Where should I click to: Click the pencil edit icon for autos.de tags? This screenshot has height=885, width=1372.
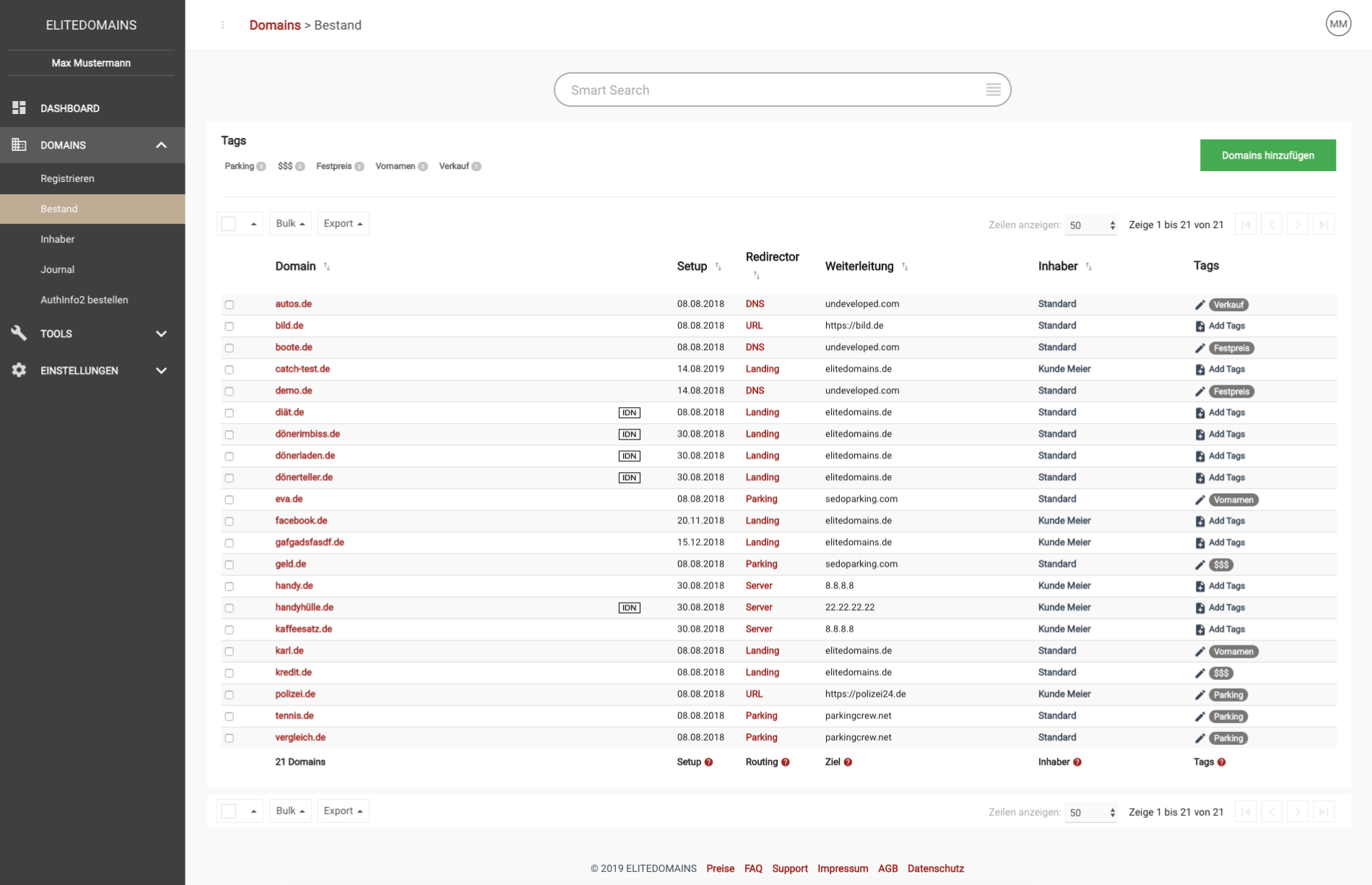click(1199, 305)
